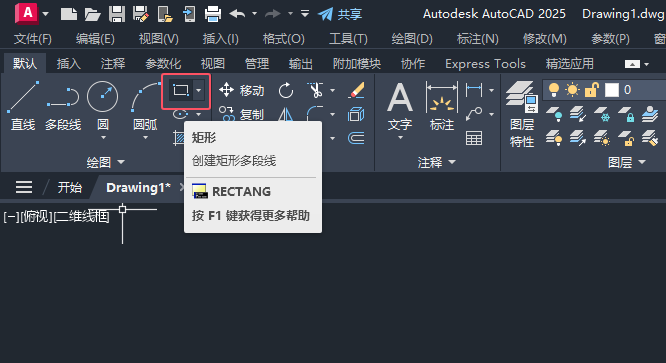
Task: Select the Hatch tool icon
Action: [179, 138]
